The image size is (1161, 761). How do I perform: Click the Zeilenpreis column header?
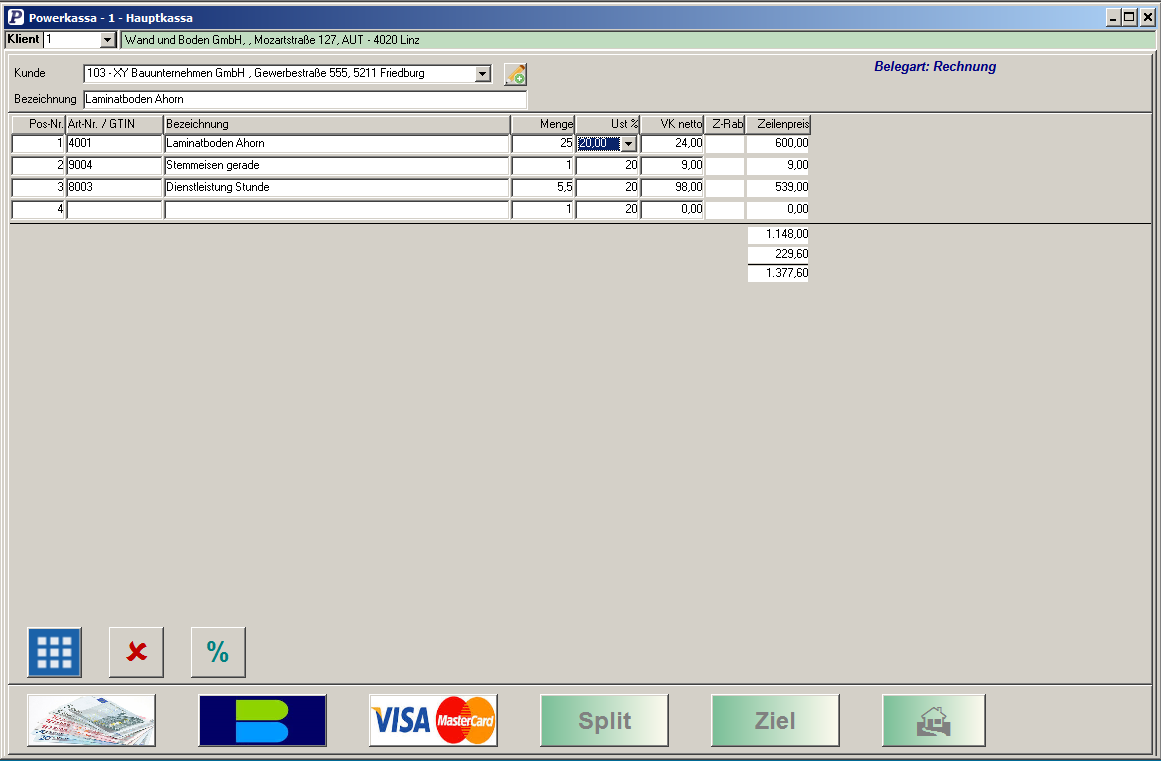click(x=778, y=124)
